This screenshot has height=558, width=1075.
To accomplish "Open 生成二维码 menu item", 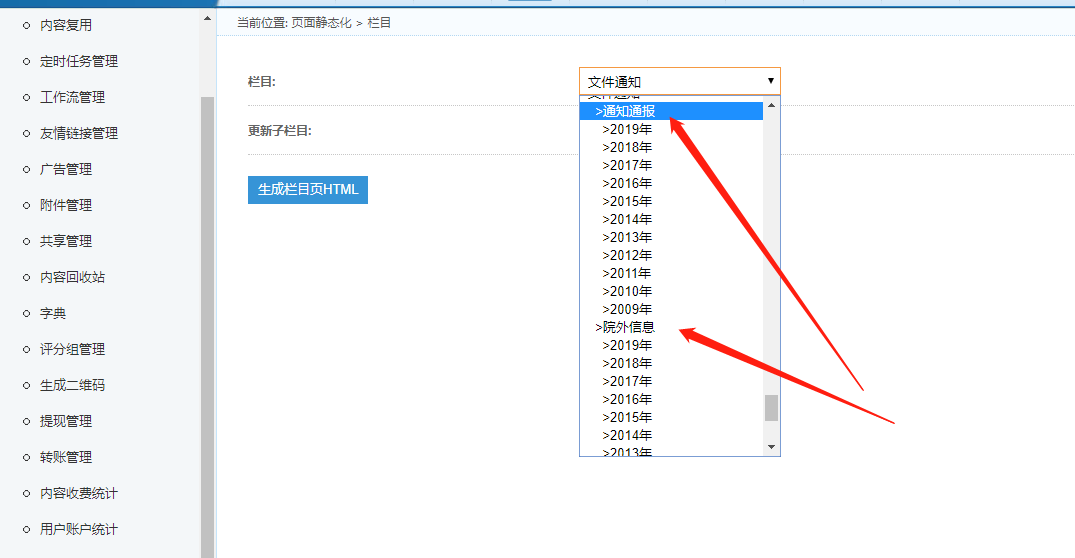I will pos(72,385).
